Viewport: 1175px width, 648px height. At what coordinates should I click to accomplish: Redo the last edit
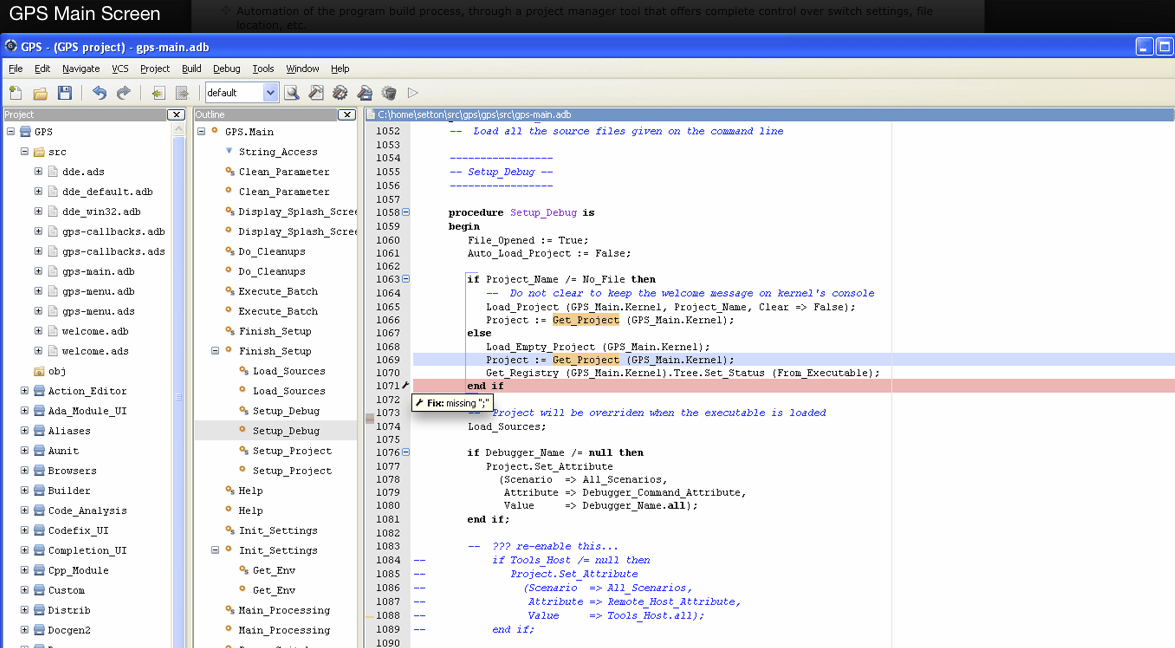[x=123, y=91]
